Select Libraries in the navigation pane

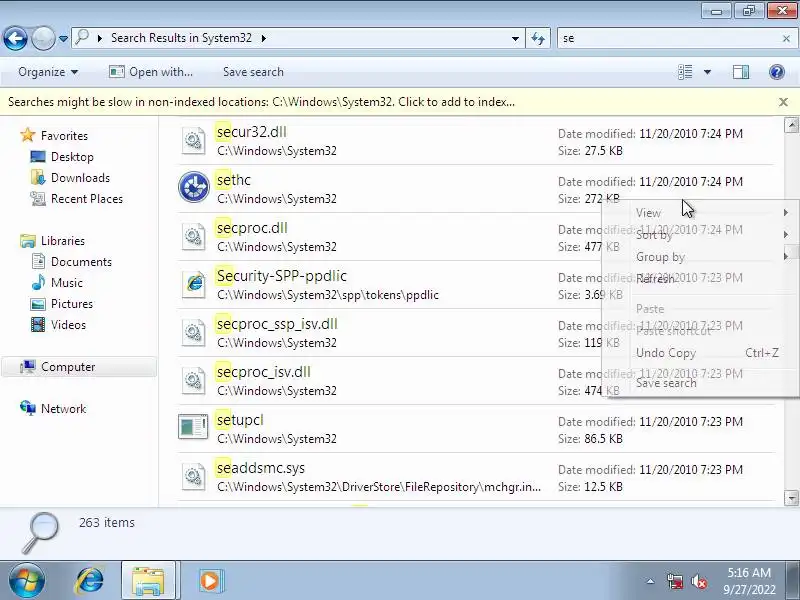pyautogui.click(x=63, y=241)
